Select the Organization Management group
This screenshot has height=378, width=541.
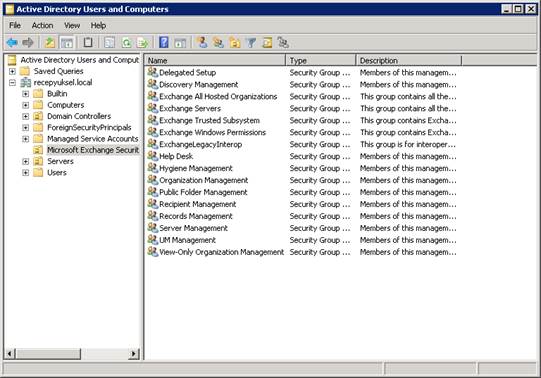(204, 180)
